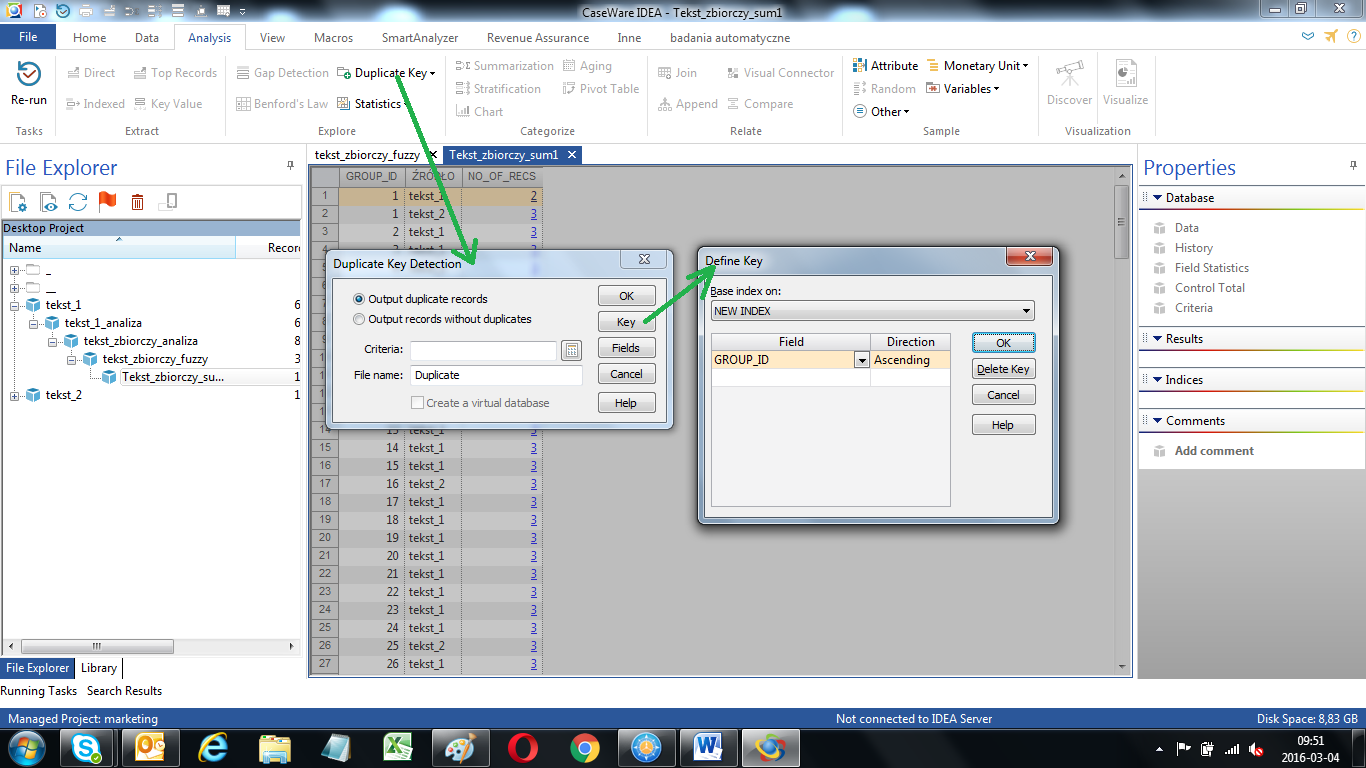Click Control Total in Properties
The height and width of the screenshot is (768, 1366).
click(x=1210, y=288)
